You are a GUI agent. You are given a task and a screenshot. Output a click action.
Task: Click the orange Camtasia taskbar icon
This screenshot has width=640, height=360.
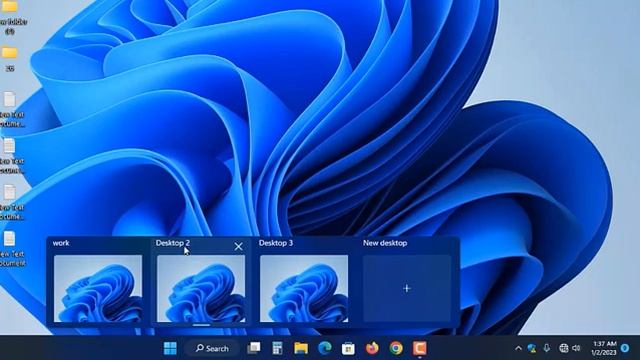point(419,348)
